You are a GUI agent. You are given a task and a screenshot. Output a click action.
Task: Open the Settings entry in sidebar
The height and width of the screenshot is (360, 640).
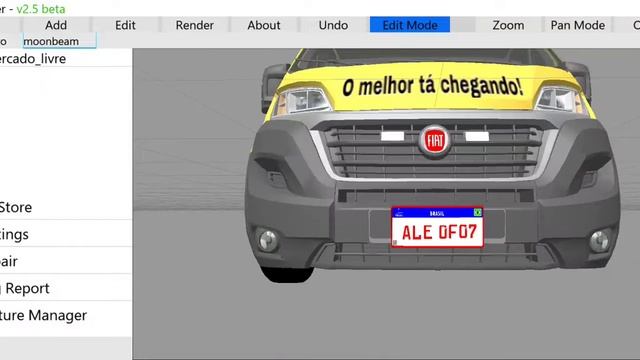pyautogui.click(x=65, y=234)
